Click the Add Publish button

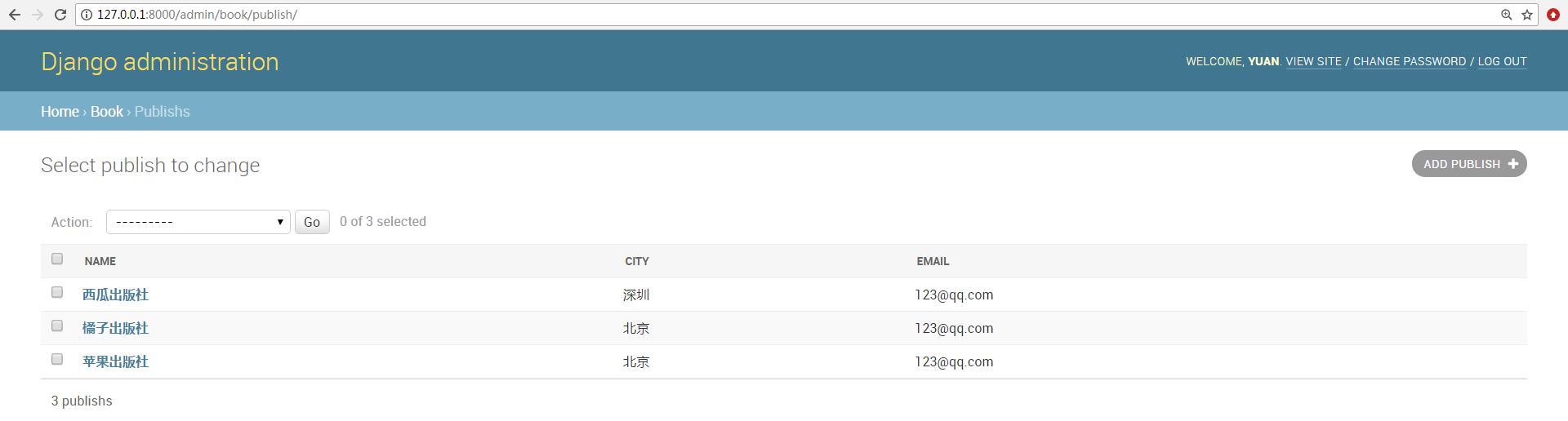(x=1468, y=164)
